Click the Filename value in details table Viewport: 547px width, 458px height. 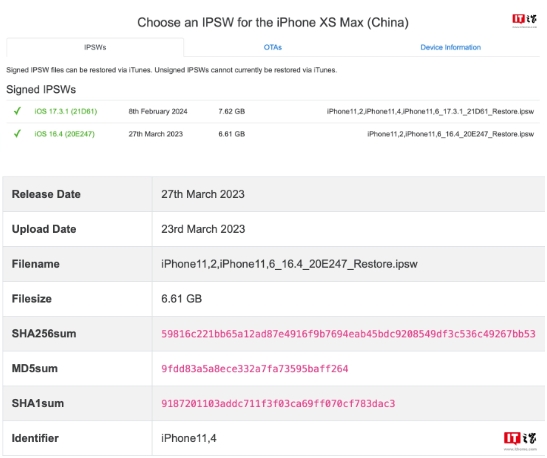point(289,264)
